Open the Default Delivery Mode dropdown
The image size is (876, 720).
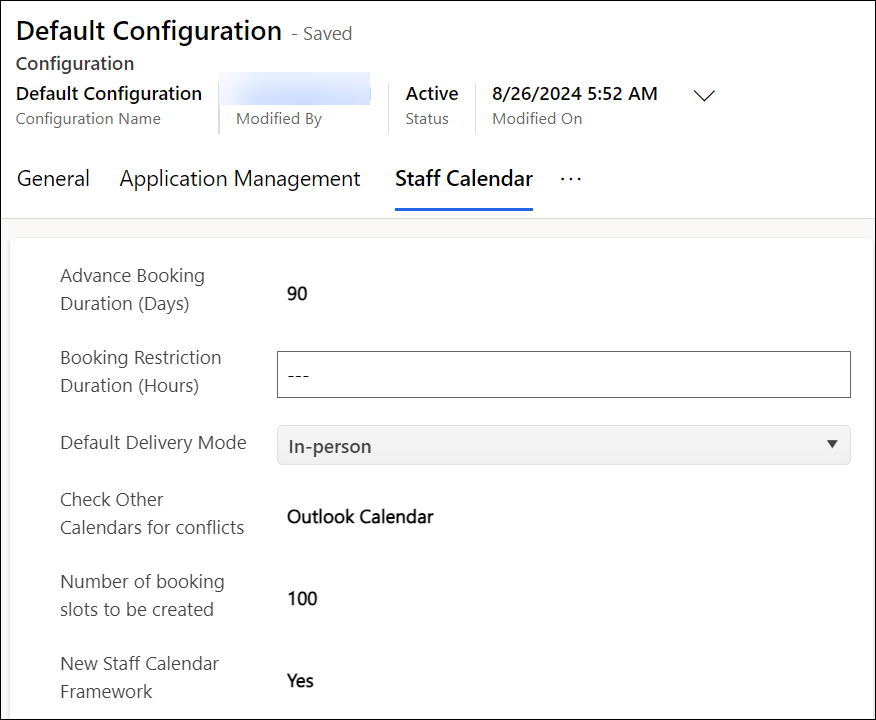click(x=563, y=446)
